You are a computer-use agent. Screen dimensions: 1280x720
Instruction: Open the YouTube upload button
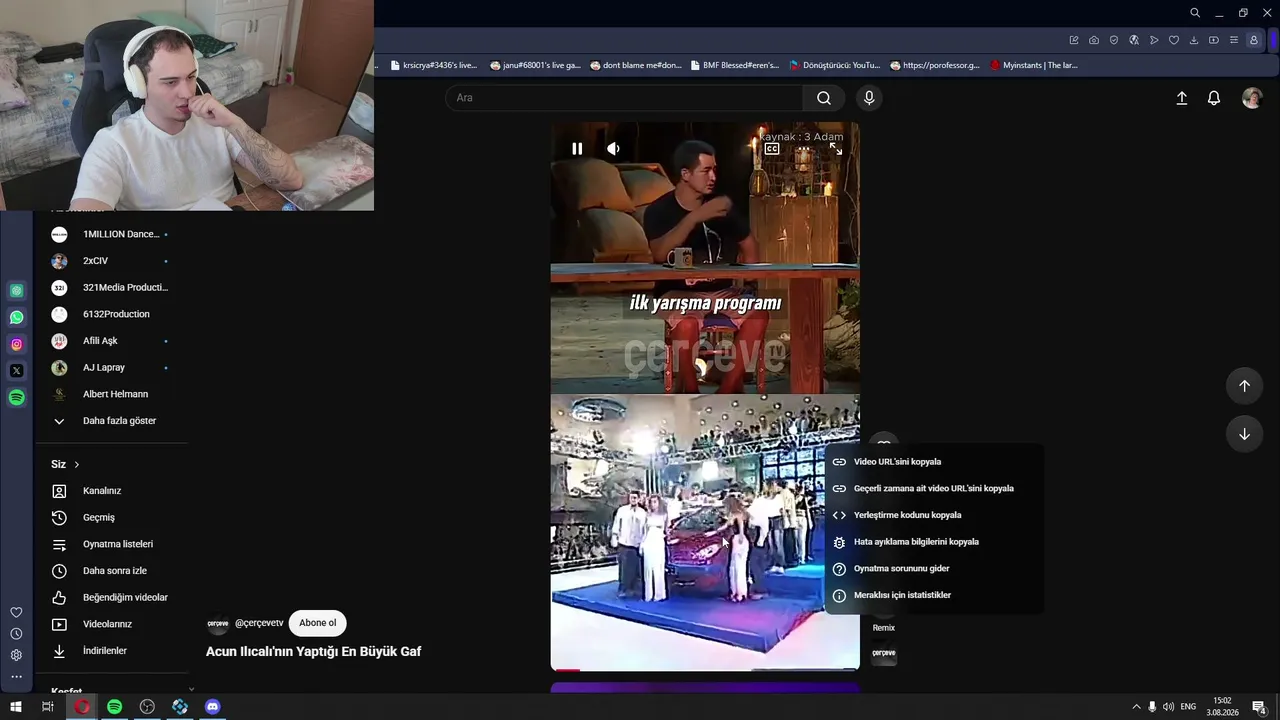pyautogui.click(x=1181, y=98)
